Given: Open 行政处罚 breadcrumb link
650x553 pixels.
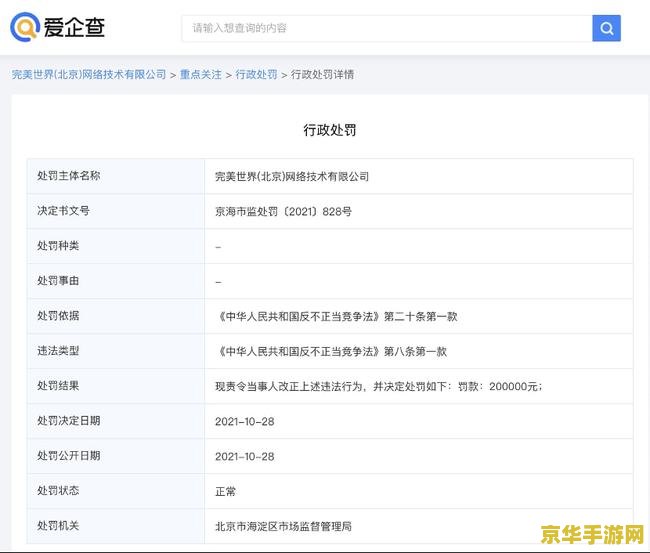Looking at the screenshot, I should point(256,75).
